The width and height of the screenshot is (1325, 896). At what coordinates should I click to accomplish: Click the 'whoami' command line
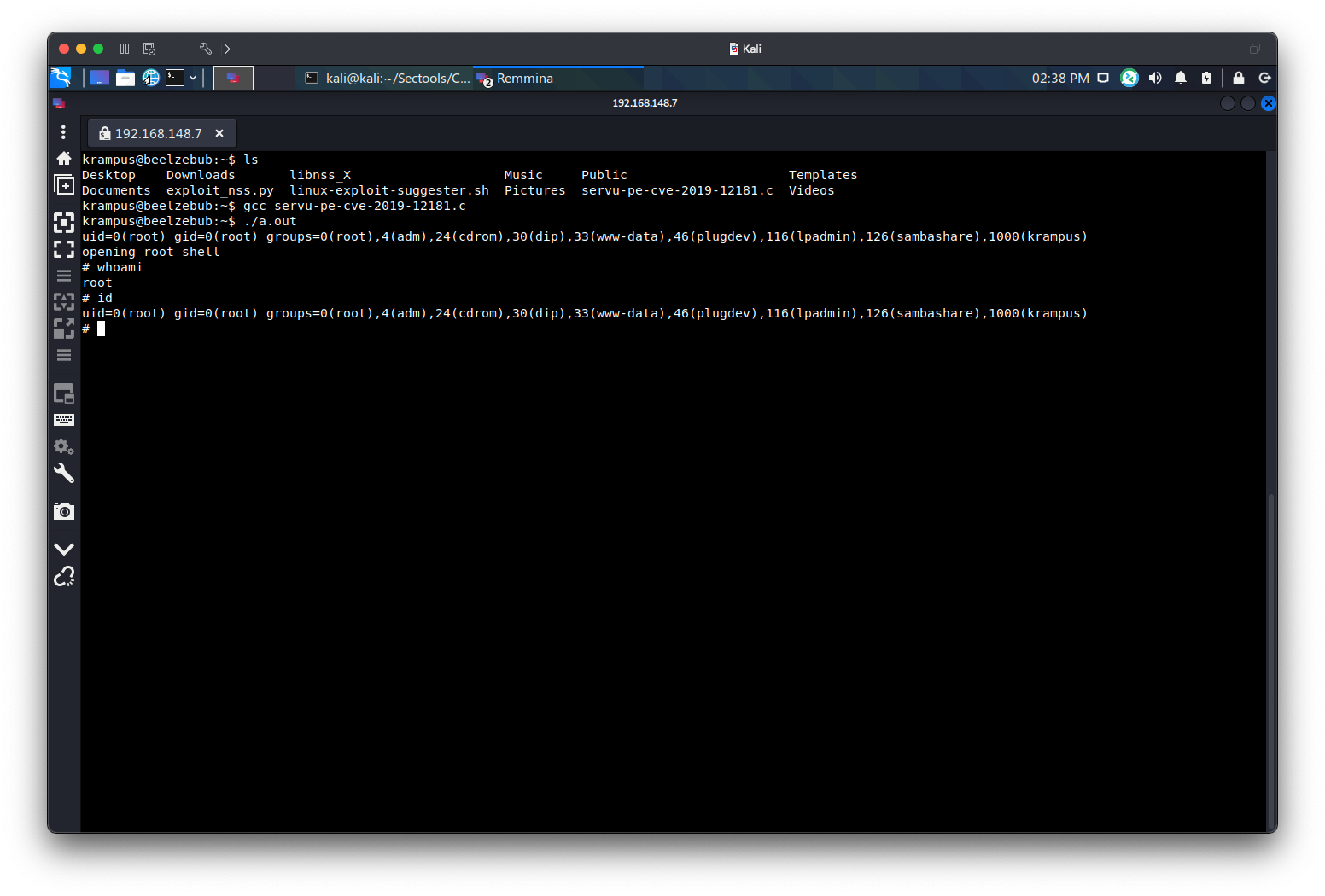[113, 267]
